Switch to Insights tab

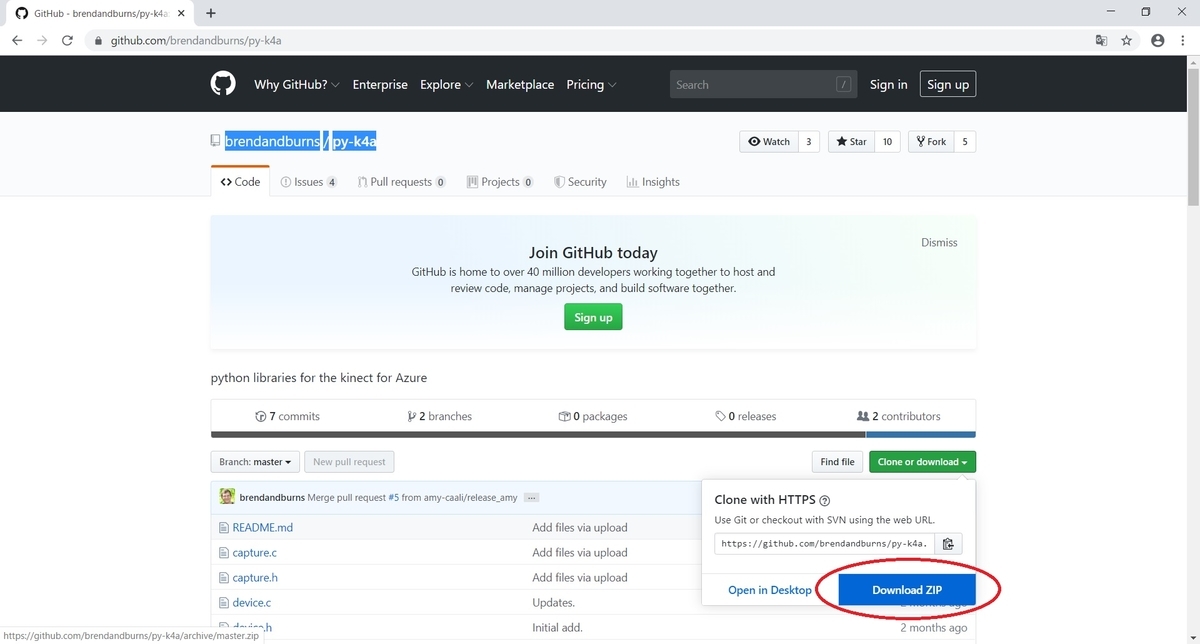(653, 182)
